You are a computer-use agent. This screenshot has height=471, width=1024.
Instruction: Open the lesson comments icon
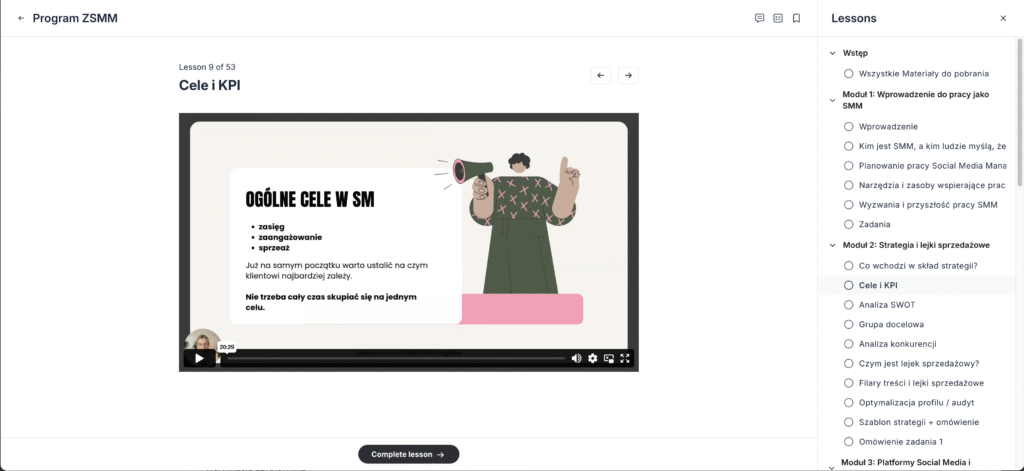[759, 18]
